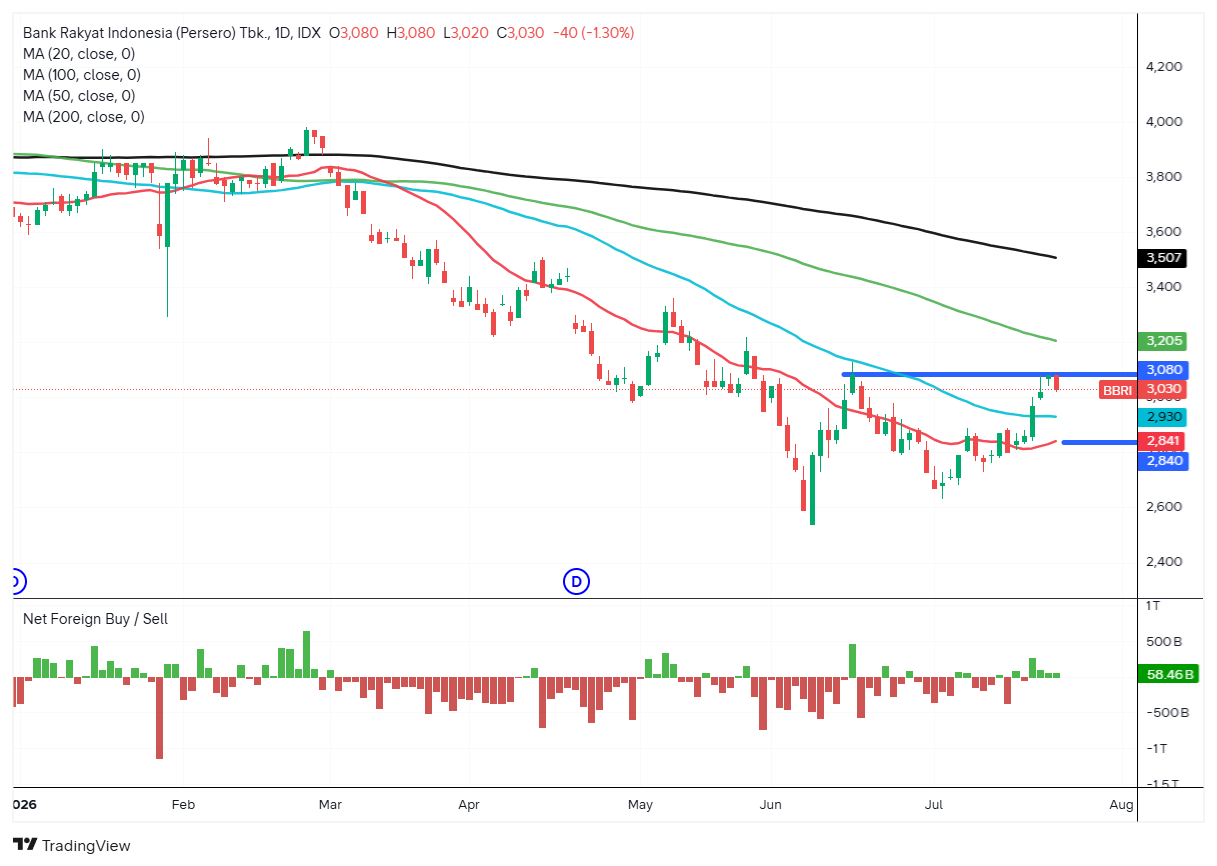The height and width of the screenshot is (866, 1217).
Task: Click the Bank Rakyat Indonesia symbol title
Action: [172, 33]
